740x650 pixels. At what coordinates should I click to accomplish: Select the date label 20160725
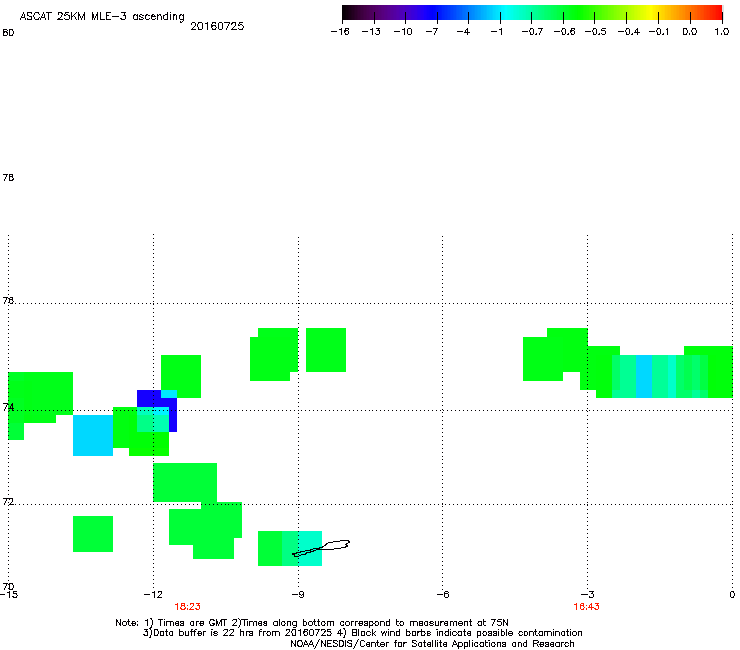coord(217,26)
